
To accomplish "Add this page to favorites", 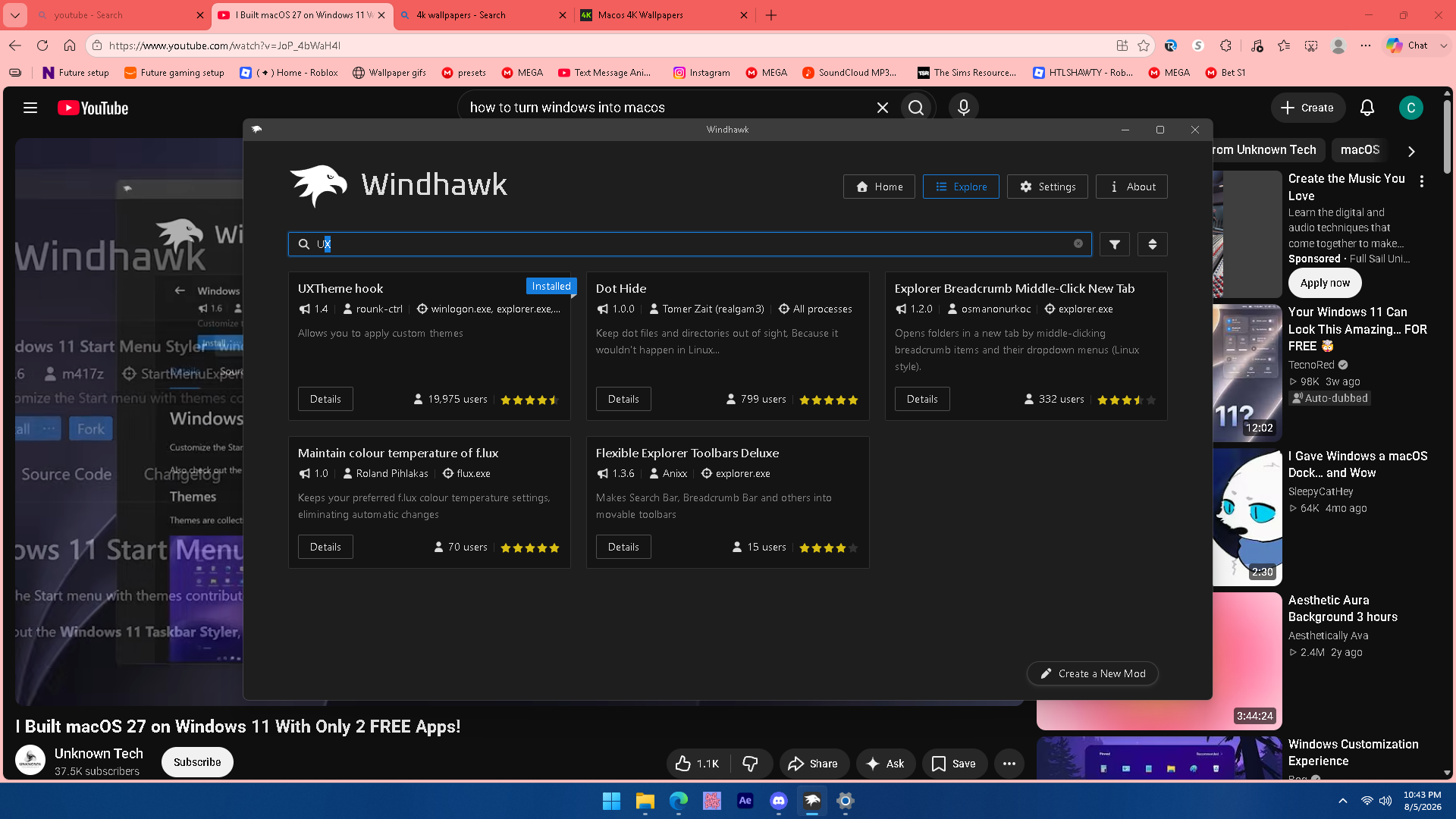I will click(x=1144, y=45).
